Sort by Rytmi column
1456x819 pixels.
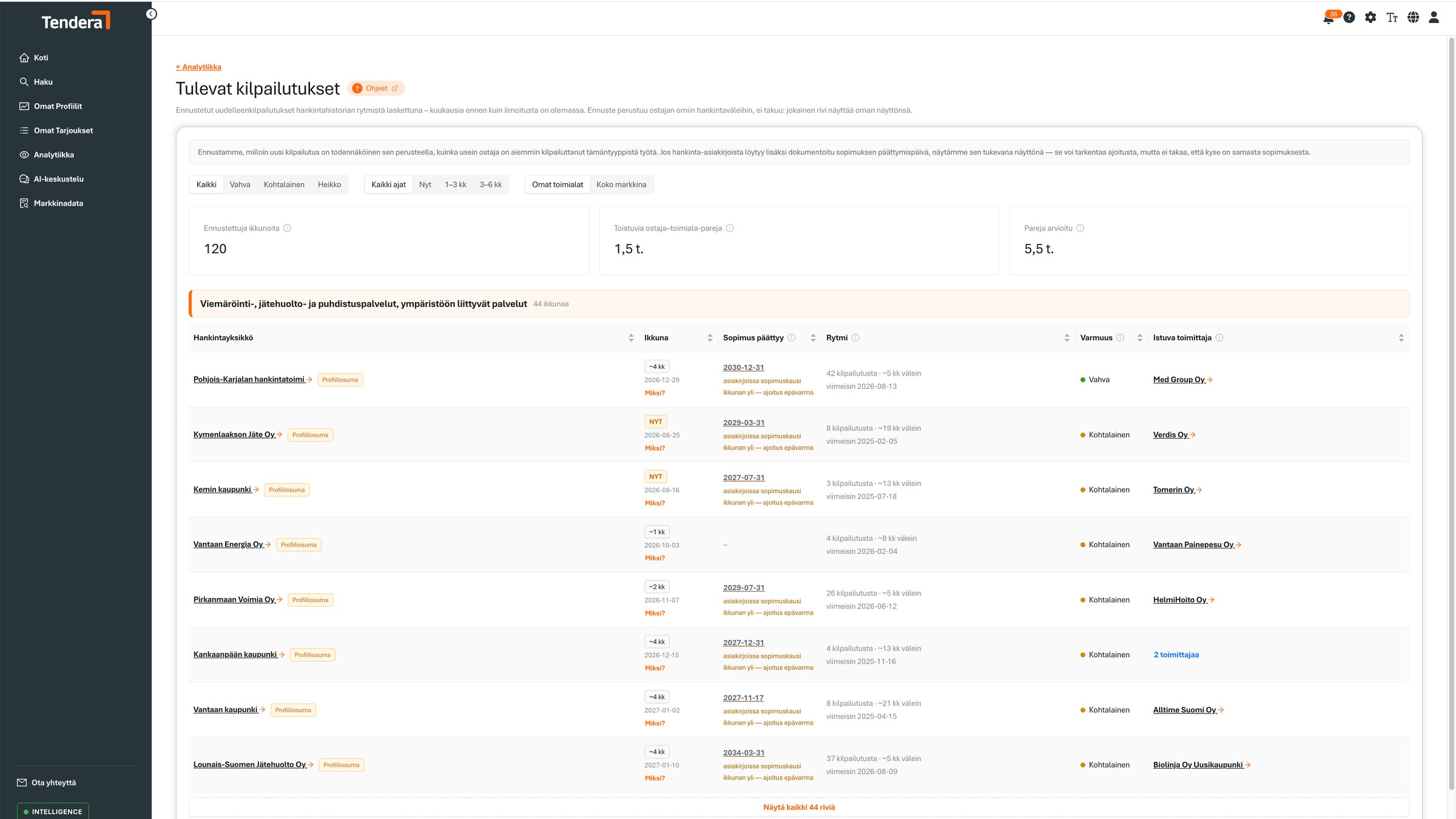(x=1067, y=338)
